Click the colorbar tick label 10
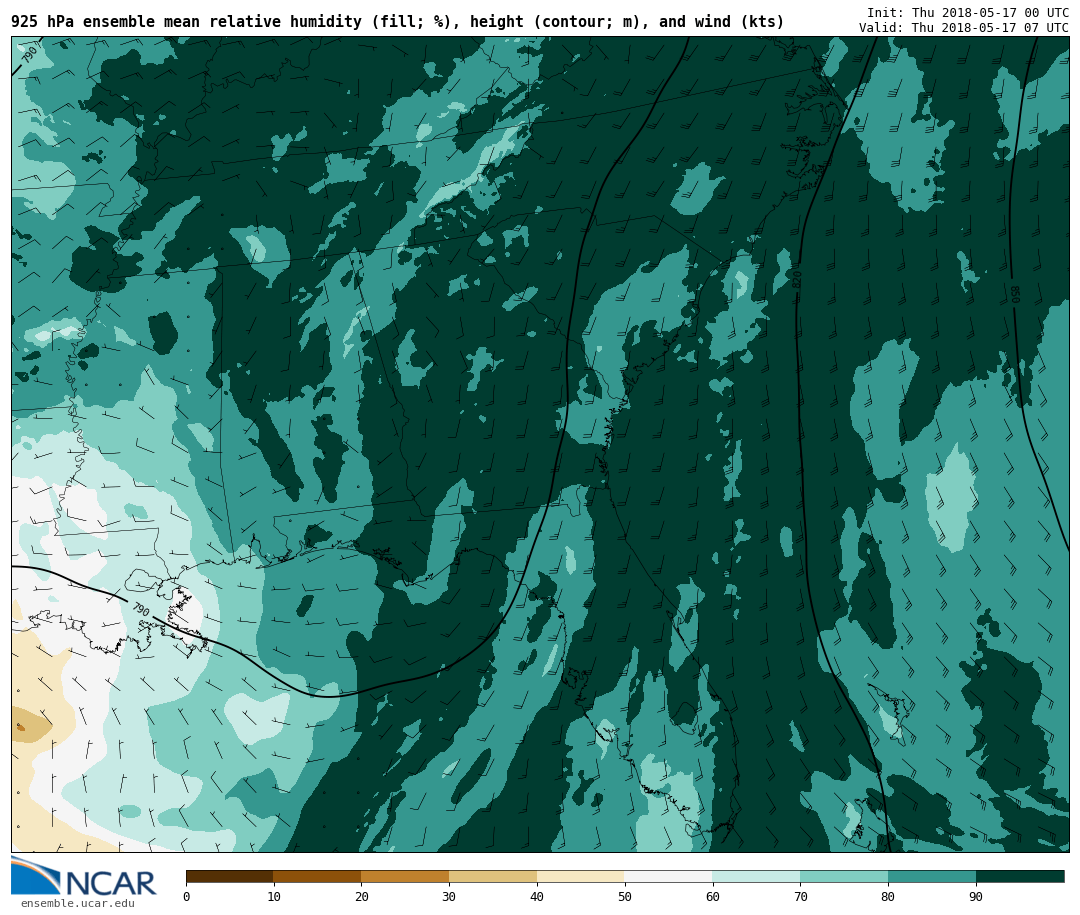 (274, 896)
